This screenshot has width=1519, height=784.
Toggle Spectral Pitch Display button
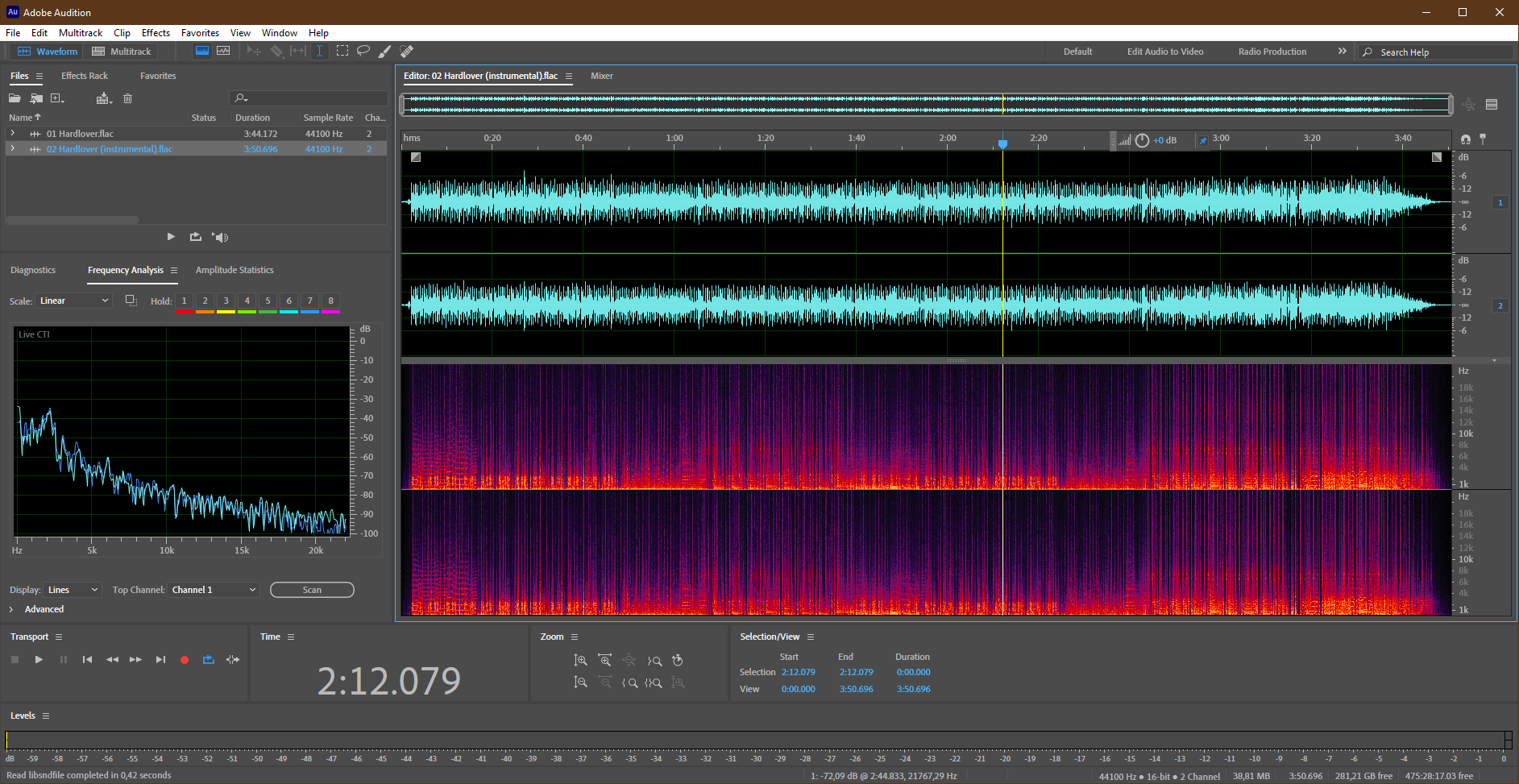click(x=223, y=51)
